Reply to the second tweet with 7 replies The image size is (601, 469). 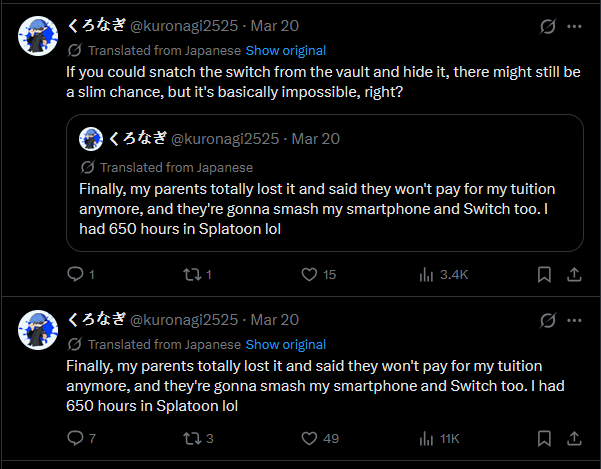[x=76, y=438]
